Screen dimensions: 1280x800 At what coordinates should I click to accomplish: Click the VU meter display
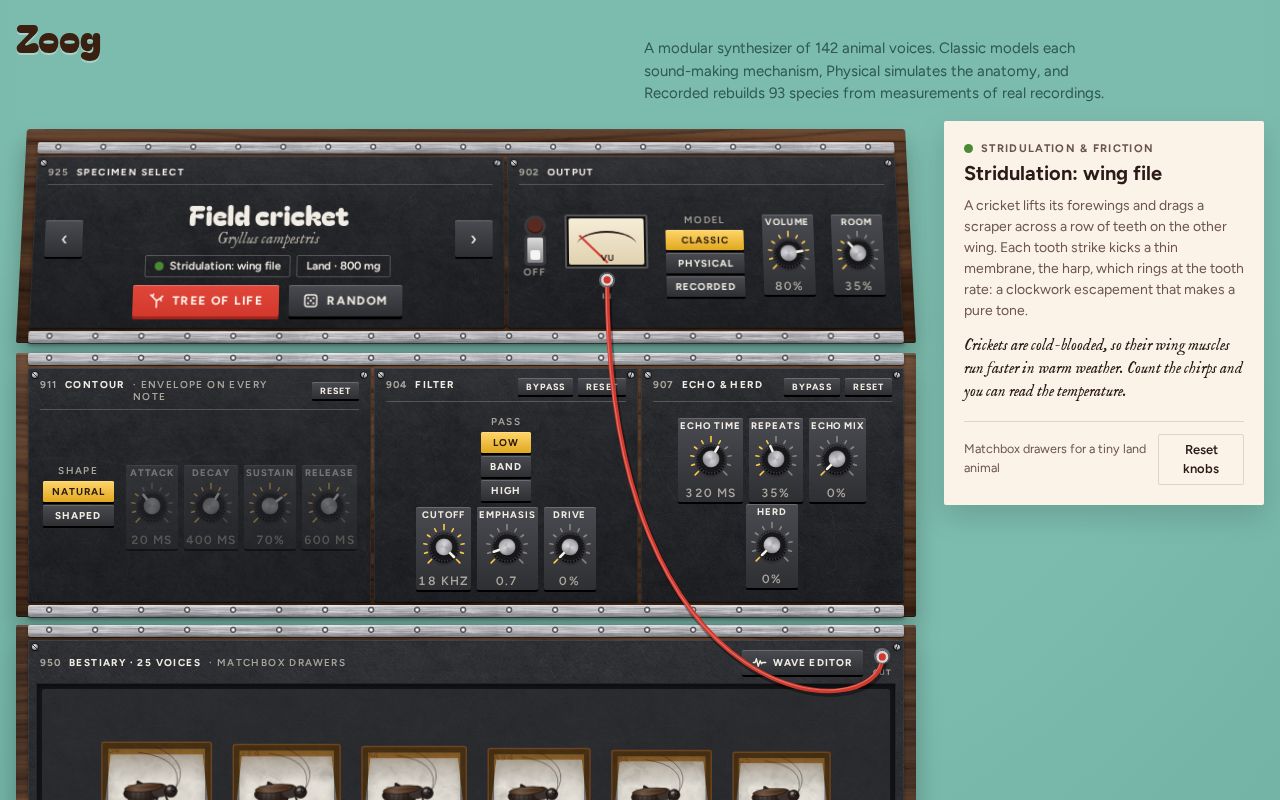click(x=606, y=242)
